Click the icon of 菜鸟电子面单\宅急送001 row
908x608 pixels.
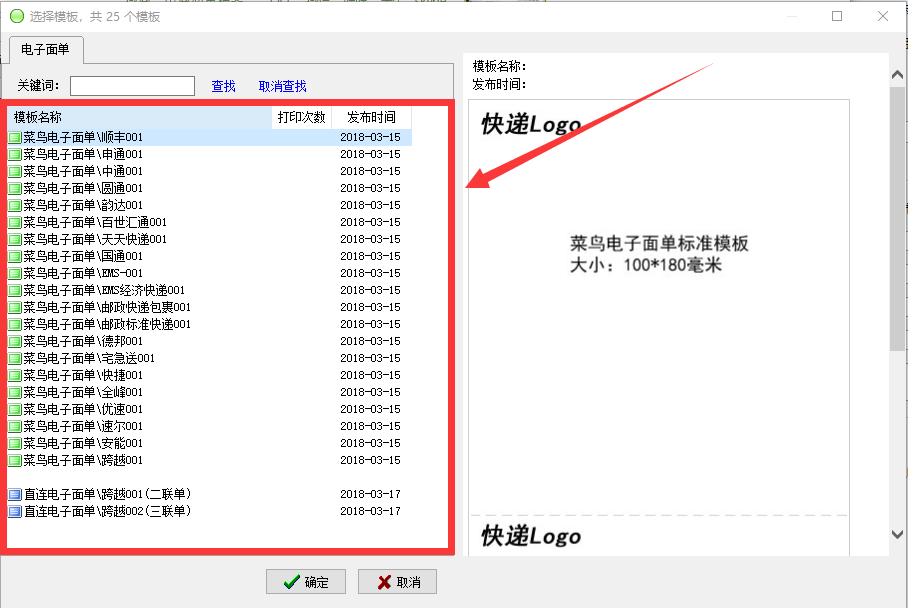(x=15, y=358)
